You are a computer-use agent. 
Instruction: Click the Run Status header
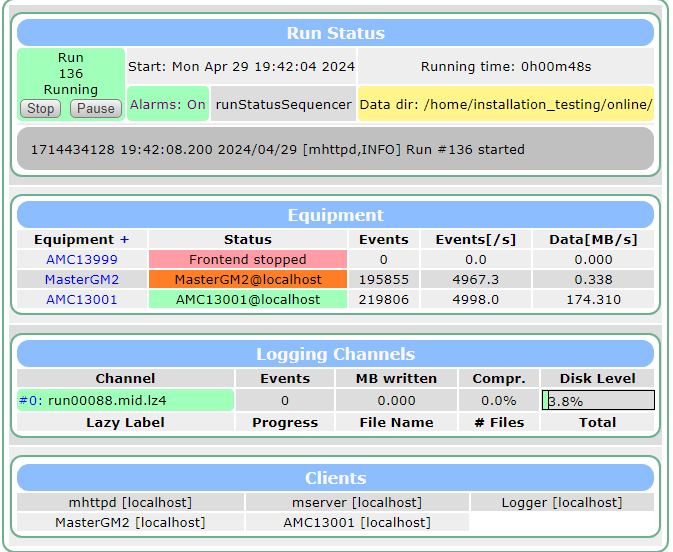pyautogui.click(x=335, y=33)
